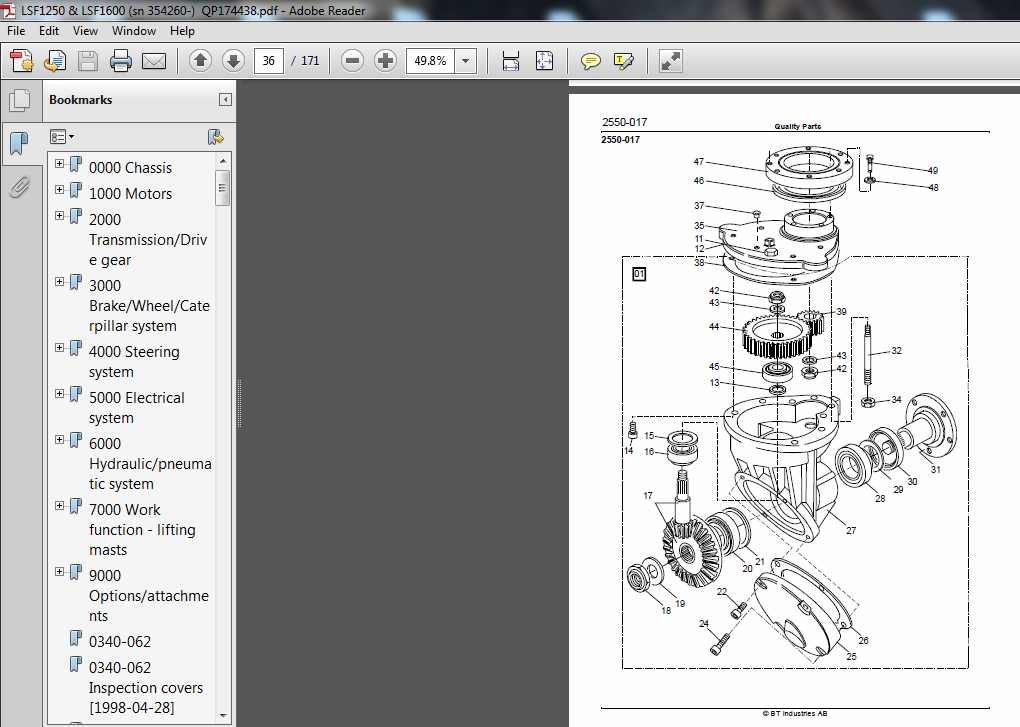
Task: Expand 4000 Steering system bookmark
Action: tap(59, 347)
